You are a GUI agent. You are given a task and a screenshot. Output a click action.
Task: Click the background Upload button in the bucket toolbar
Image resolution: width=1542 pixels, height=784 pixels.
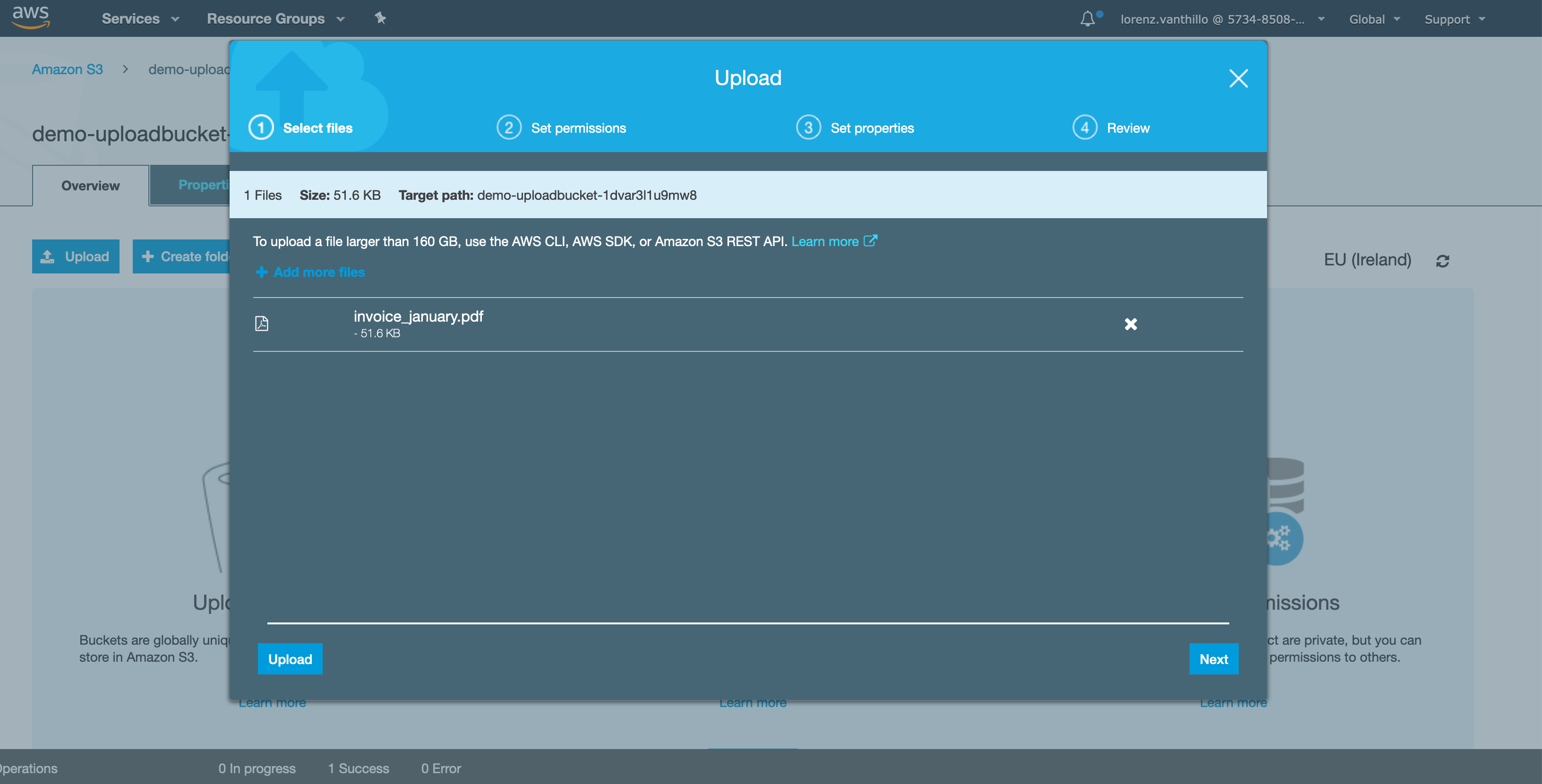tap(76, 256)
